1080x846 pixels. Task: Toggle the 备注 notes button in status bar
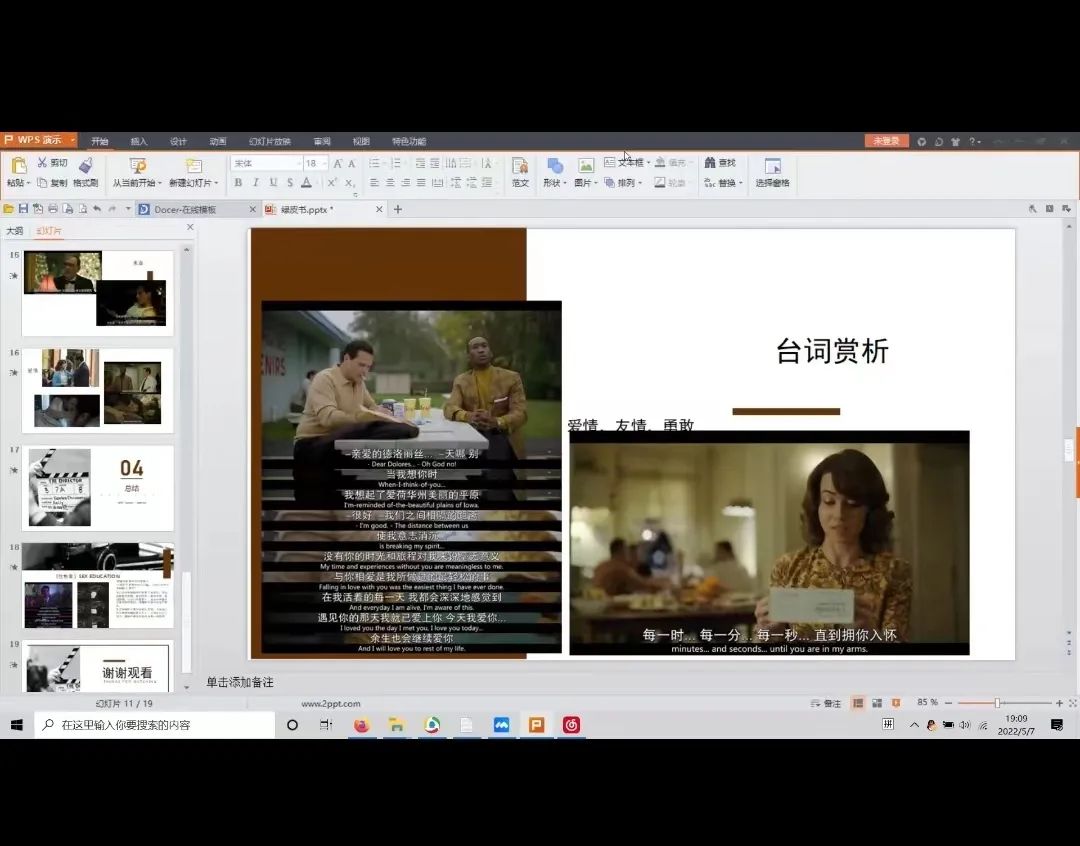pos(826,703)
